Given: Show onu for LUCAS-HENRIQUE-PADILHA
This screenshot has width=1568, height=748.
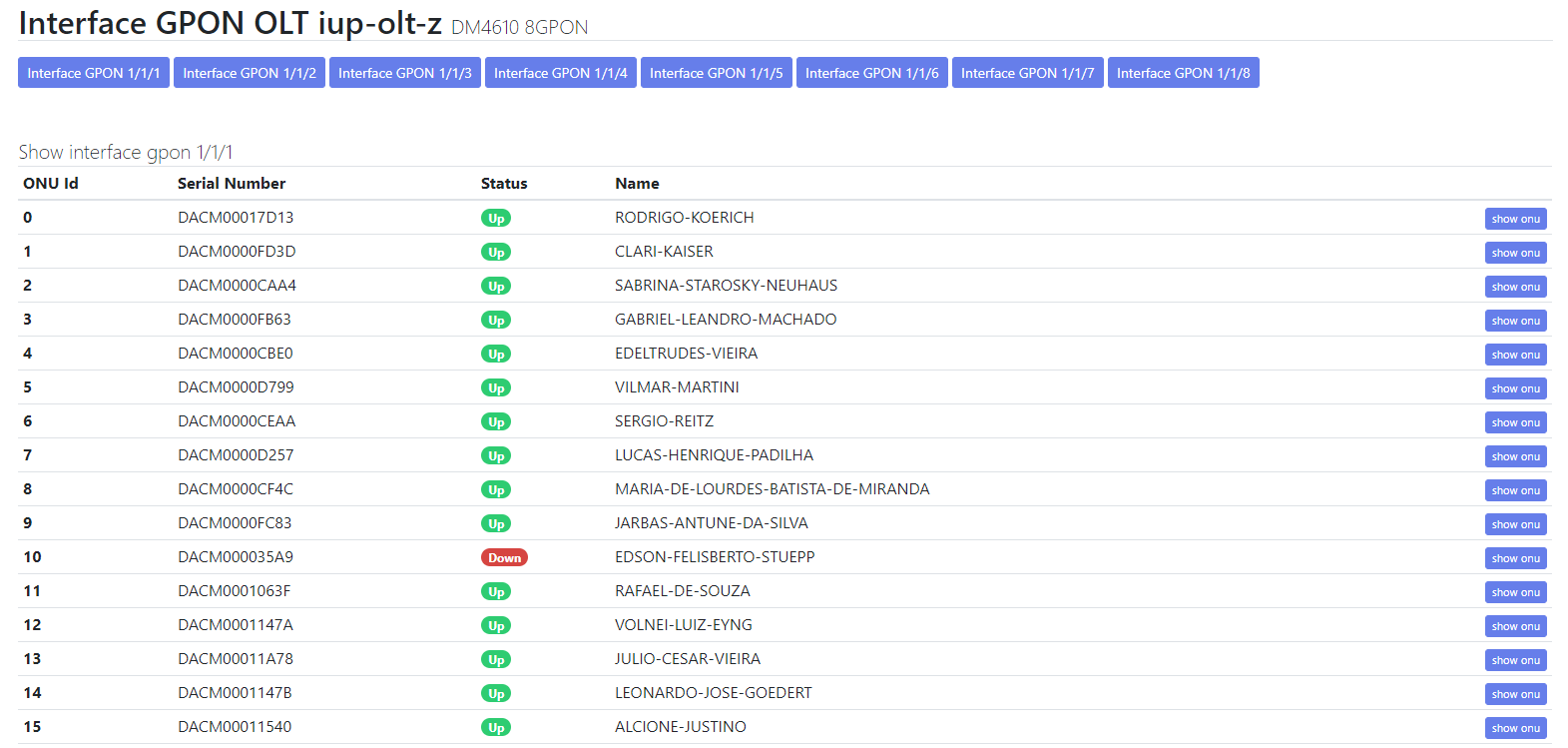Looking at the screenshot, I should click(1516, 456).
